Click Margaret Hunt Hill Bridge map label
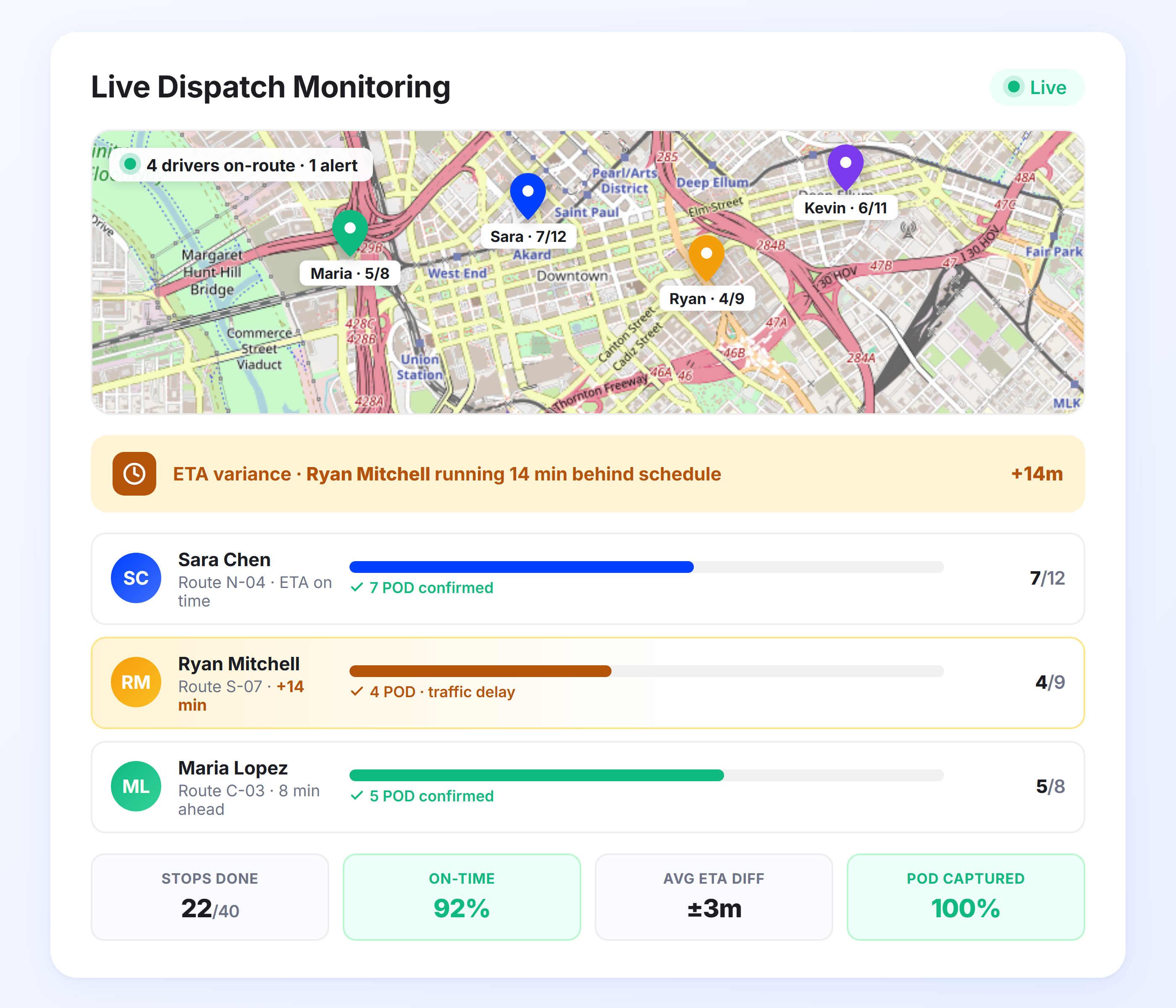 tap(212, 273)
